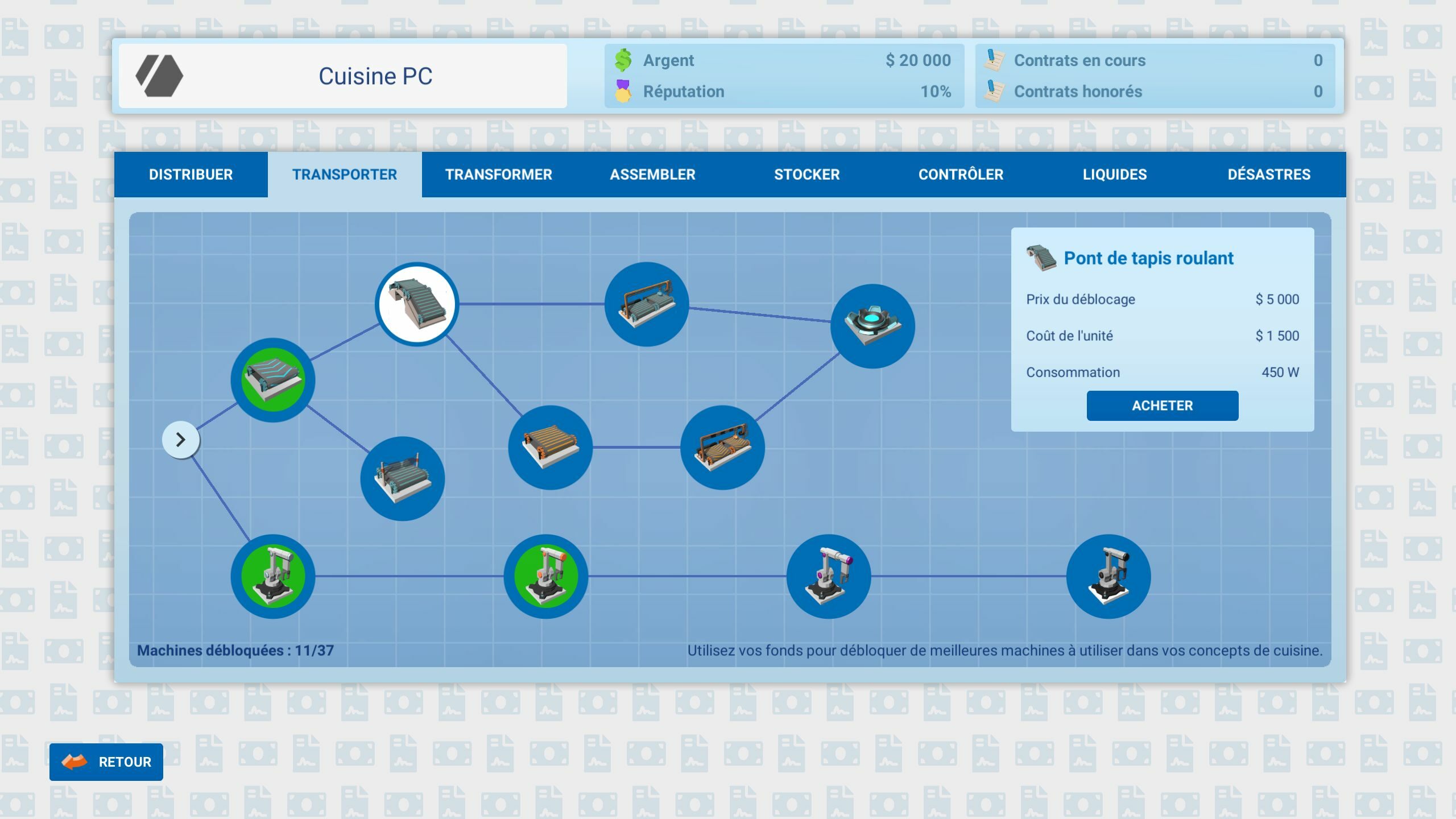Click the Contrats honorés document icon

pos(994,91)
